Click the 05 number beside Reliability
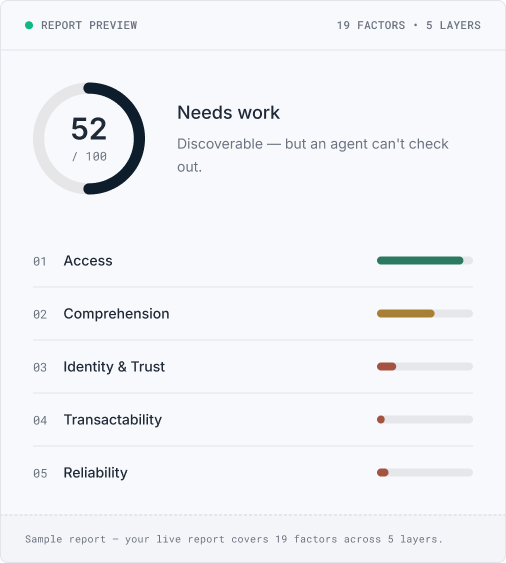This screenshot has width=506, height=563. pyautogui.click(x=40, y=473)
